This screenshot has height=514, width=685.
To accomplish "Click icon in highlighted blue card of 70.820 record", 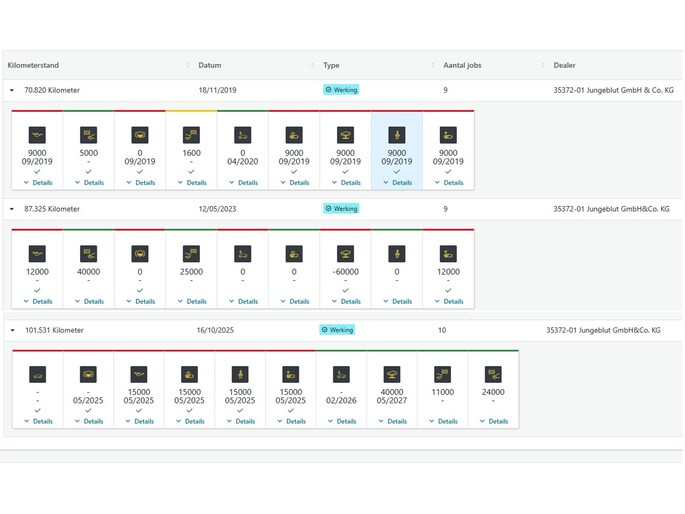I will click(x=397, y=135).
